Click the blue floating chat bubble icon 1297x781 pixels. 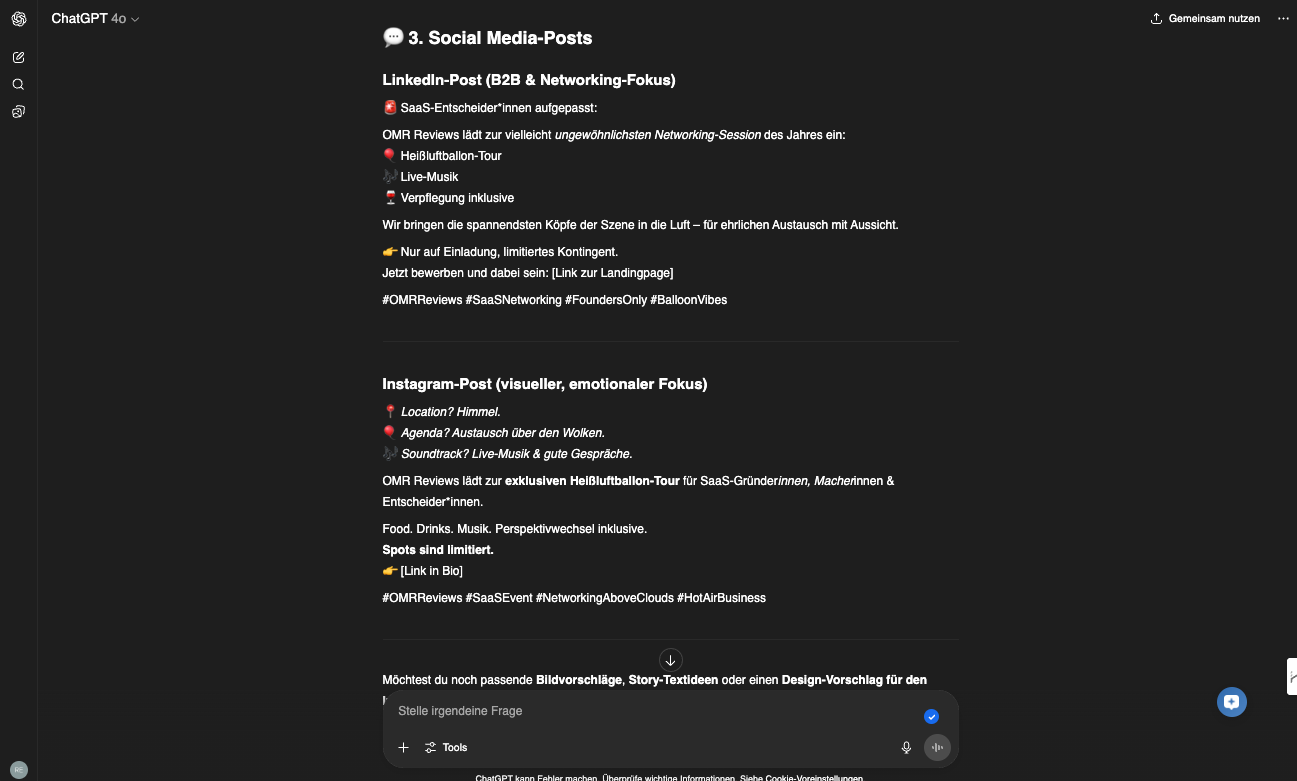(x=1232, y=702)
